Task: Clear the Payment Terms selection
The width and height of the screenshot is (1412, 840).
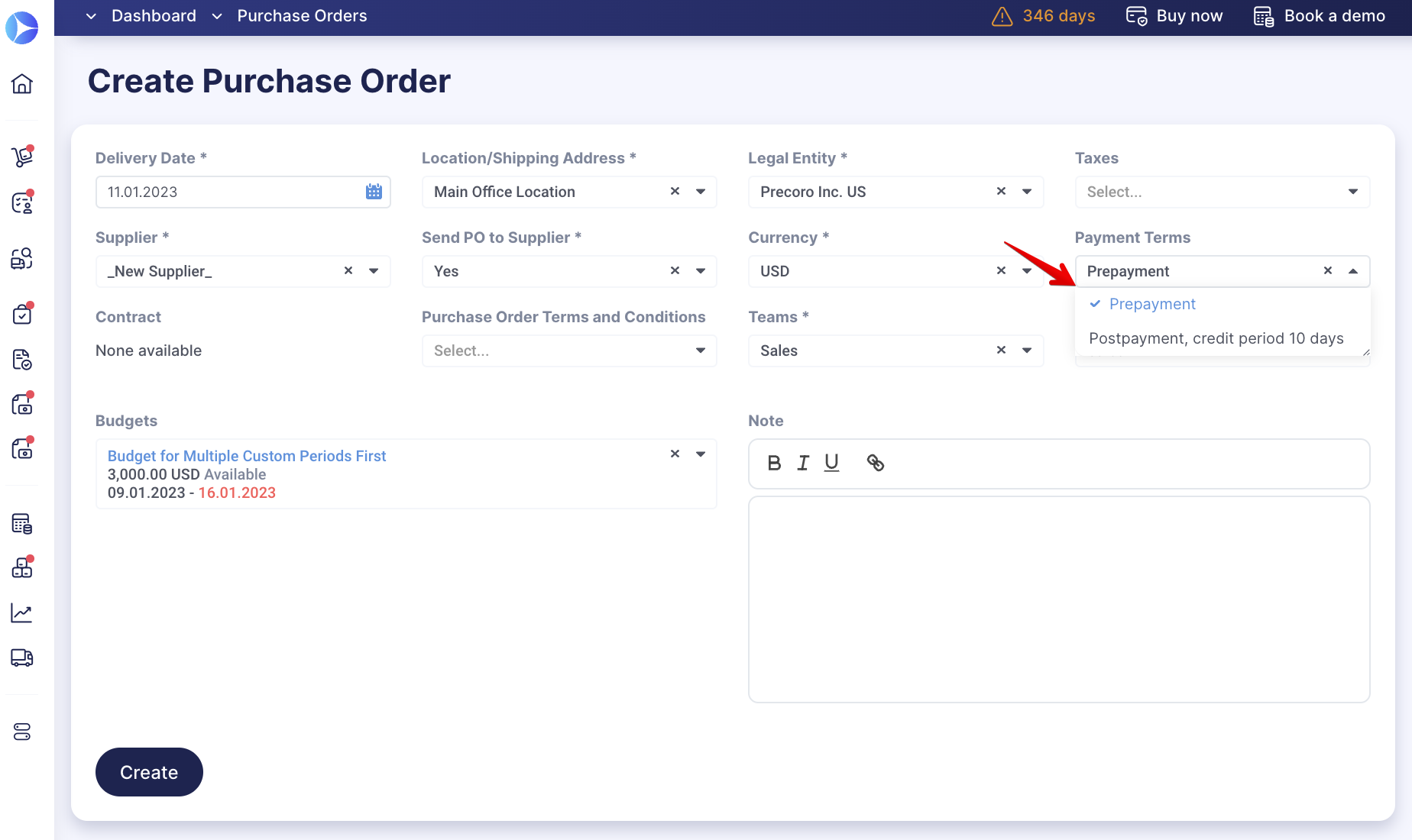Action: (x=1328, y=270)
